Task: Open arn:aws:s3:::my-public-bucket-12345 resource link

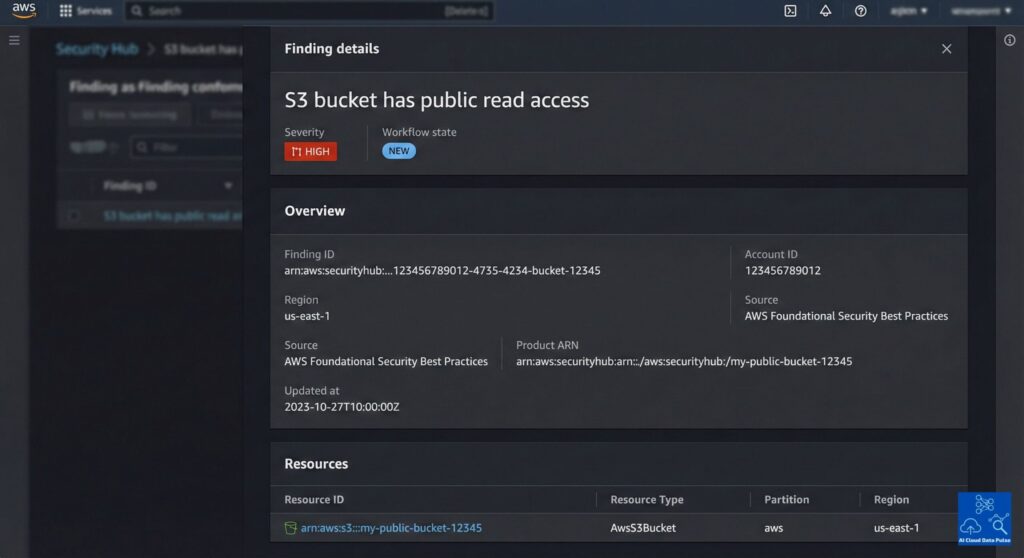Action: tap(391, 528)
